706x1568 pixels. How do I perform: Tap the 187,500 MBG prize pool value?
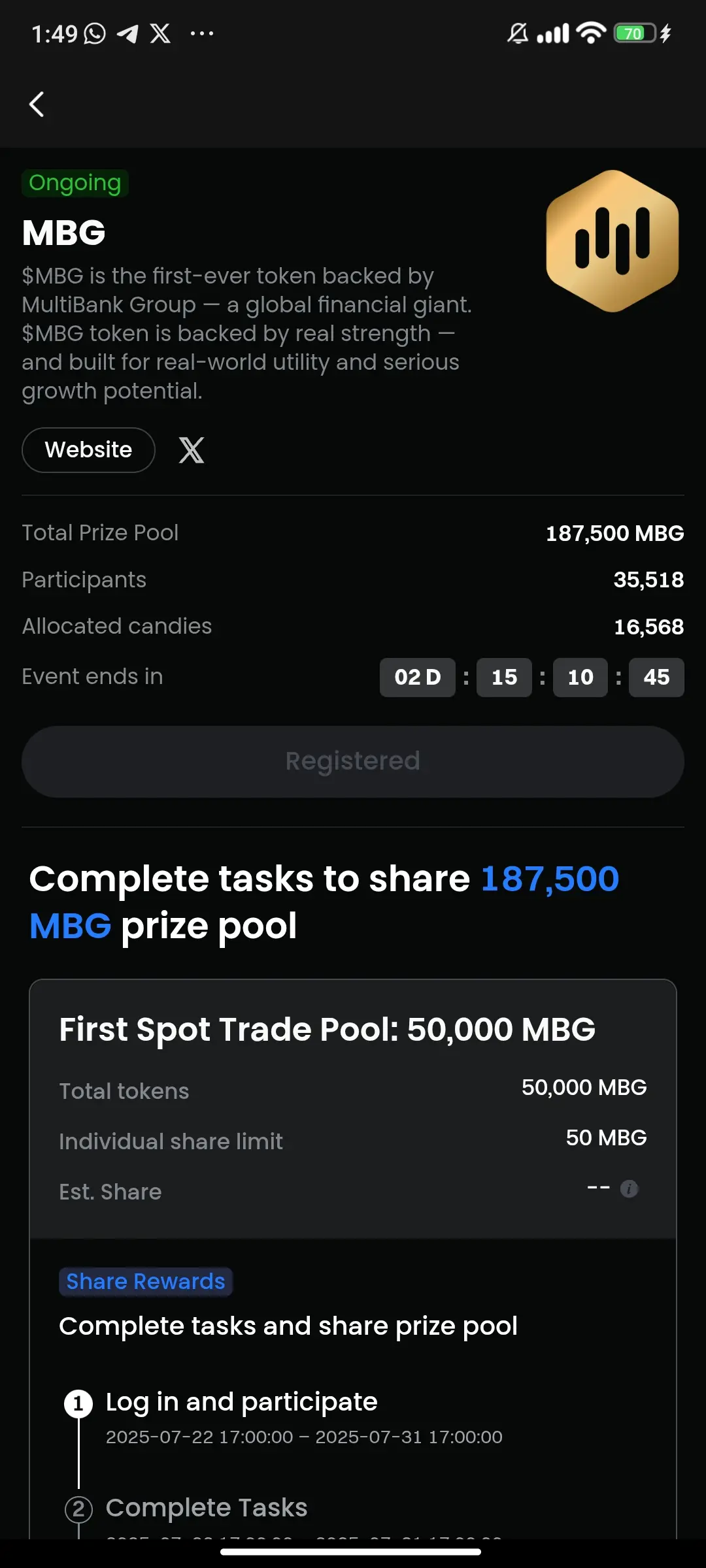pos(614,533)
